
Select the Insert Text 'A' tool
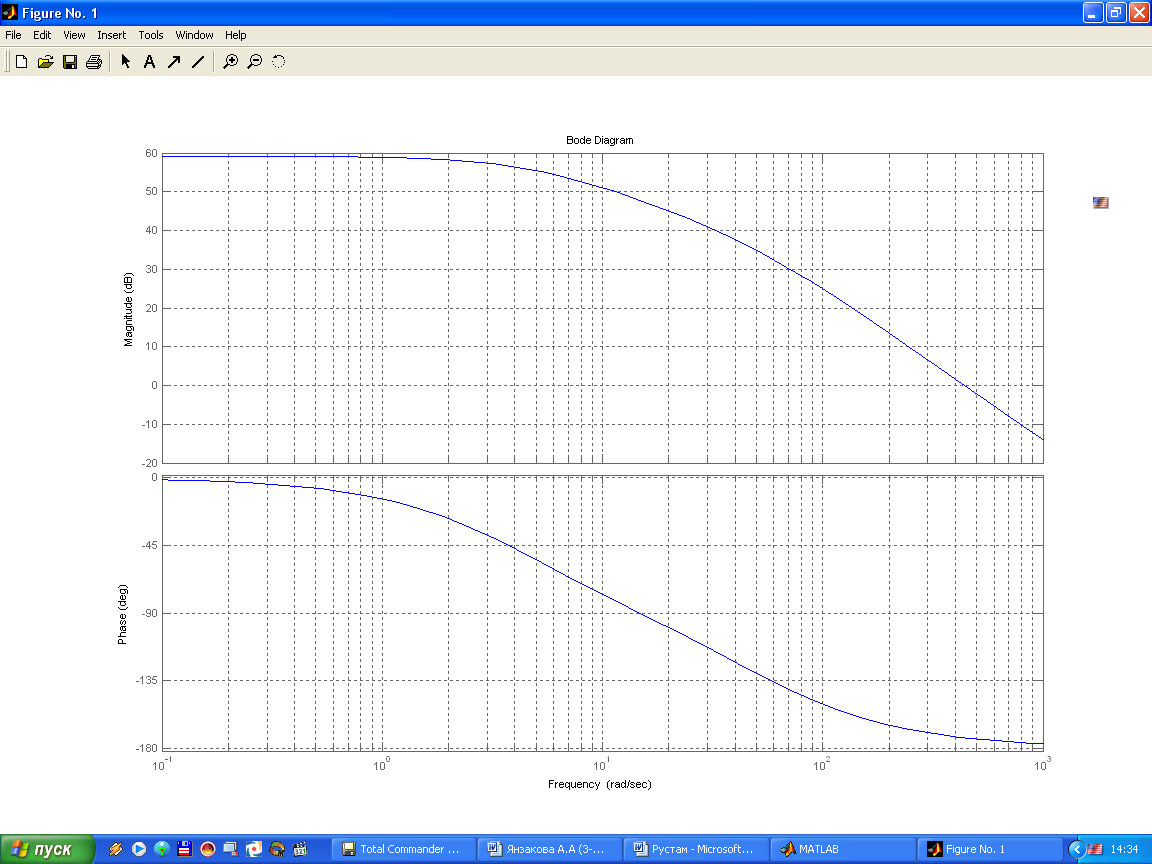pyautogui.click(x=149, y=62)
